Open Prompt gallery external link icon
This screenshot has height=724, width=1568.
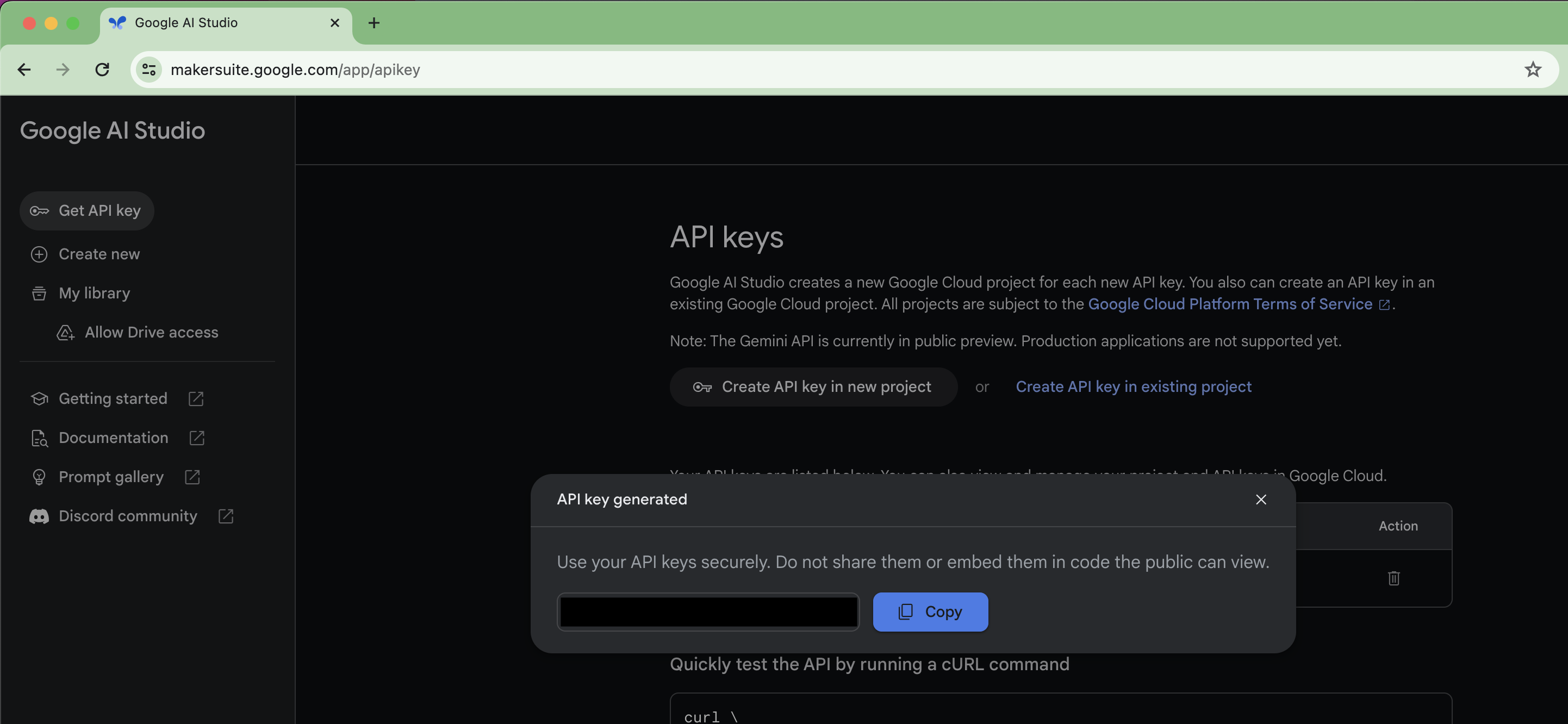click(192, 477)
